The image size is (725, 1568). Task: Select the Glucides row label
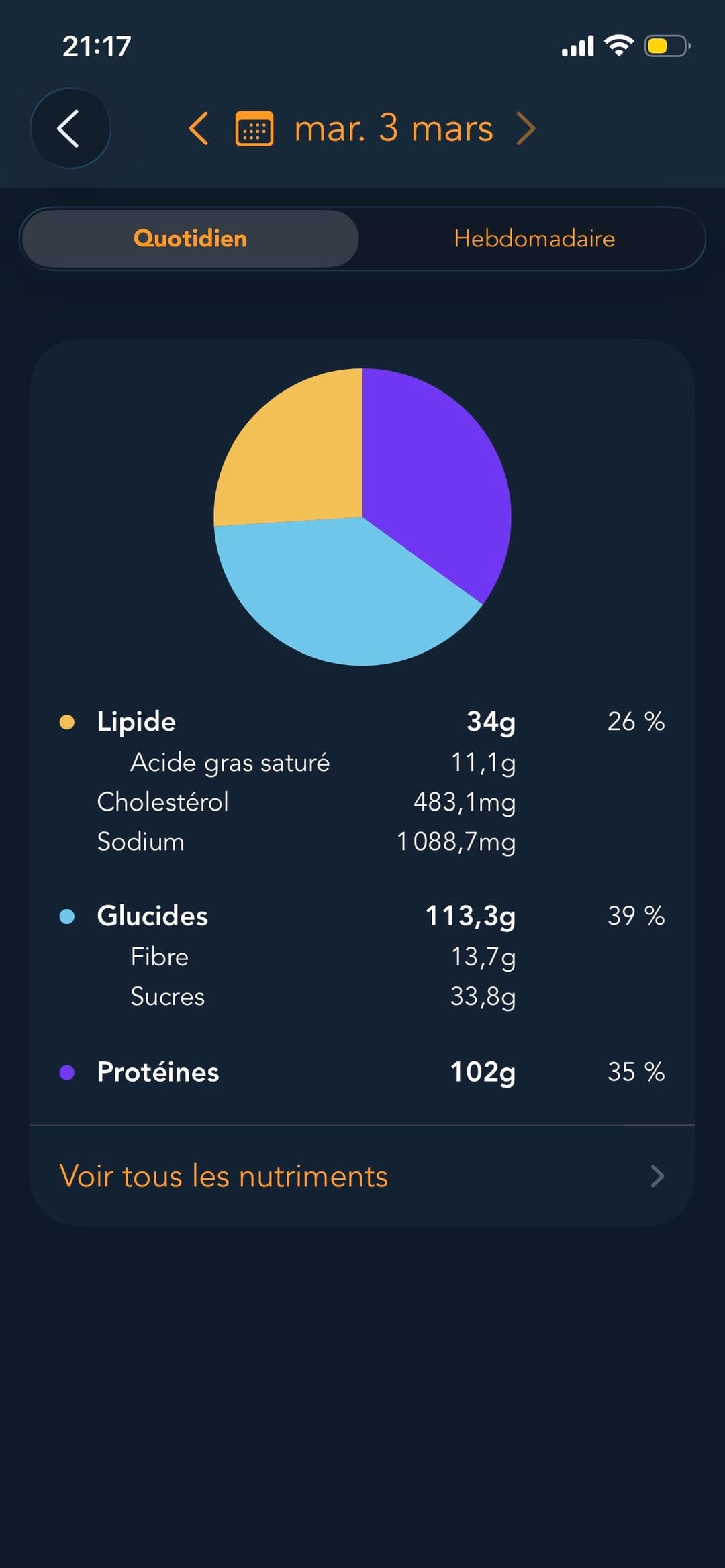pyautogui.click(x=152, y=917)
